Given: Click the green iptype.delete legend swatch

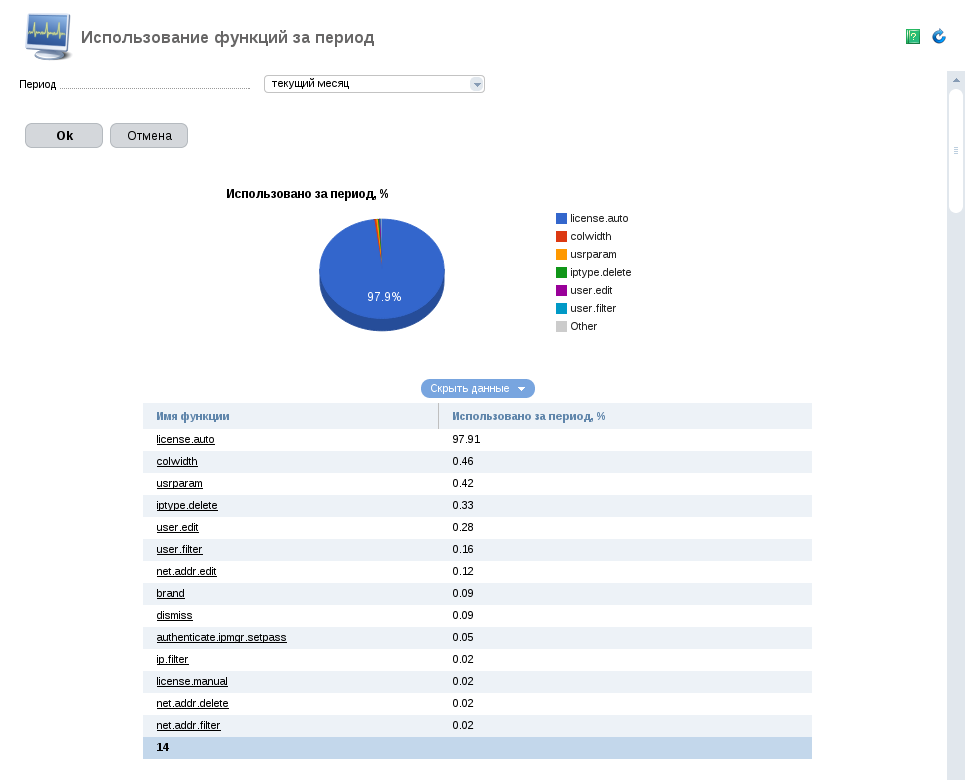Looking at the screenshot, I should coord(561,272).
